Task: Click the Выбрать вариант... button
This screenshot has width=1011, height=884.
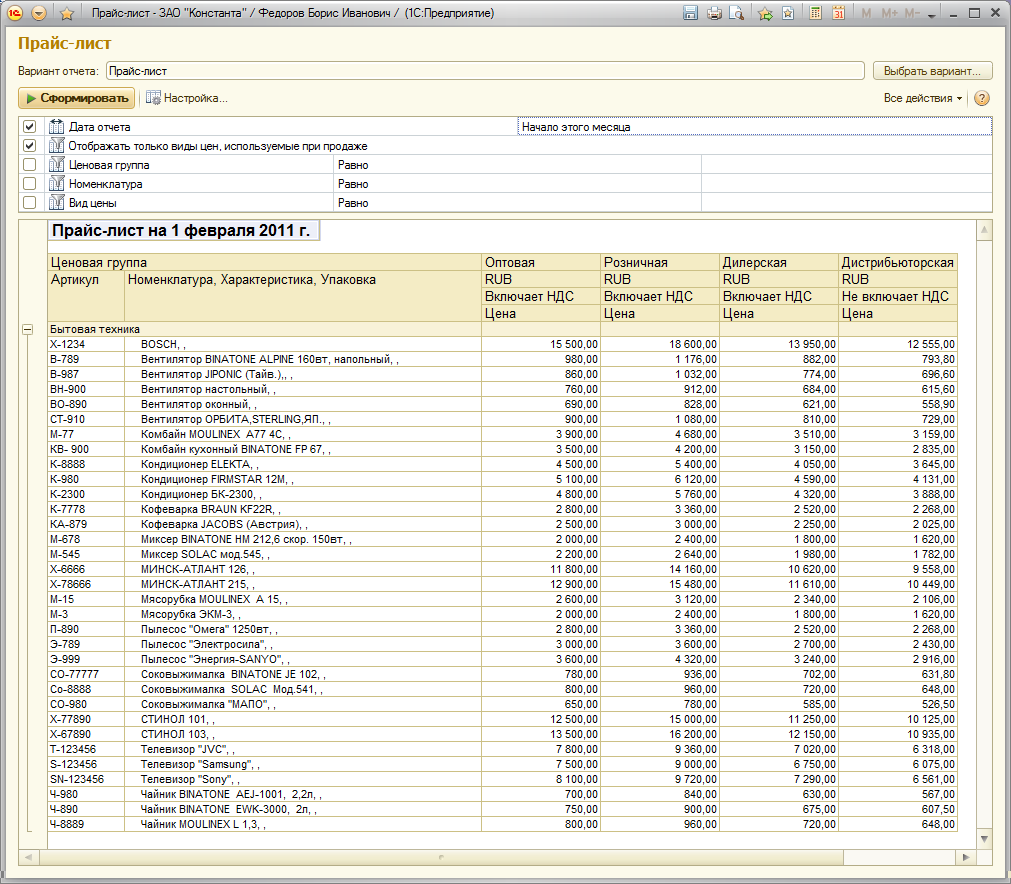Action: point(932,71)
